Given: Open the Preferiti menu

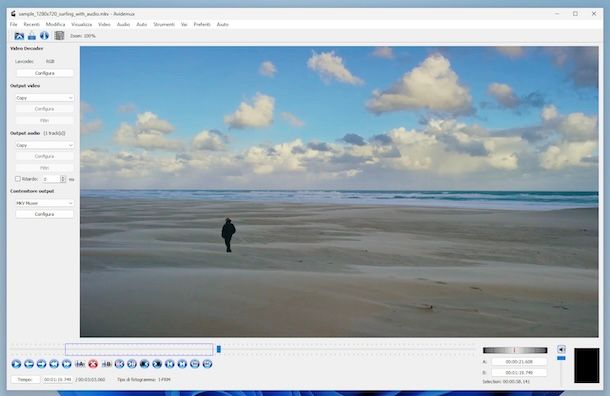Looking at the screenshot, I should pyautogui.click(x=202, y=24).
